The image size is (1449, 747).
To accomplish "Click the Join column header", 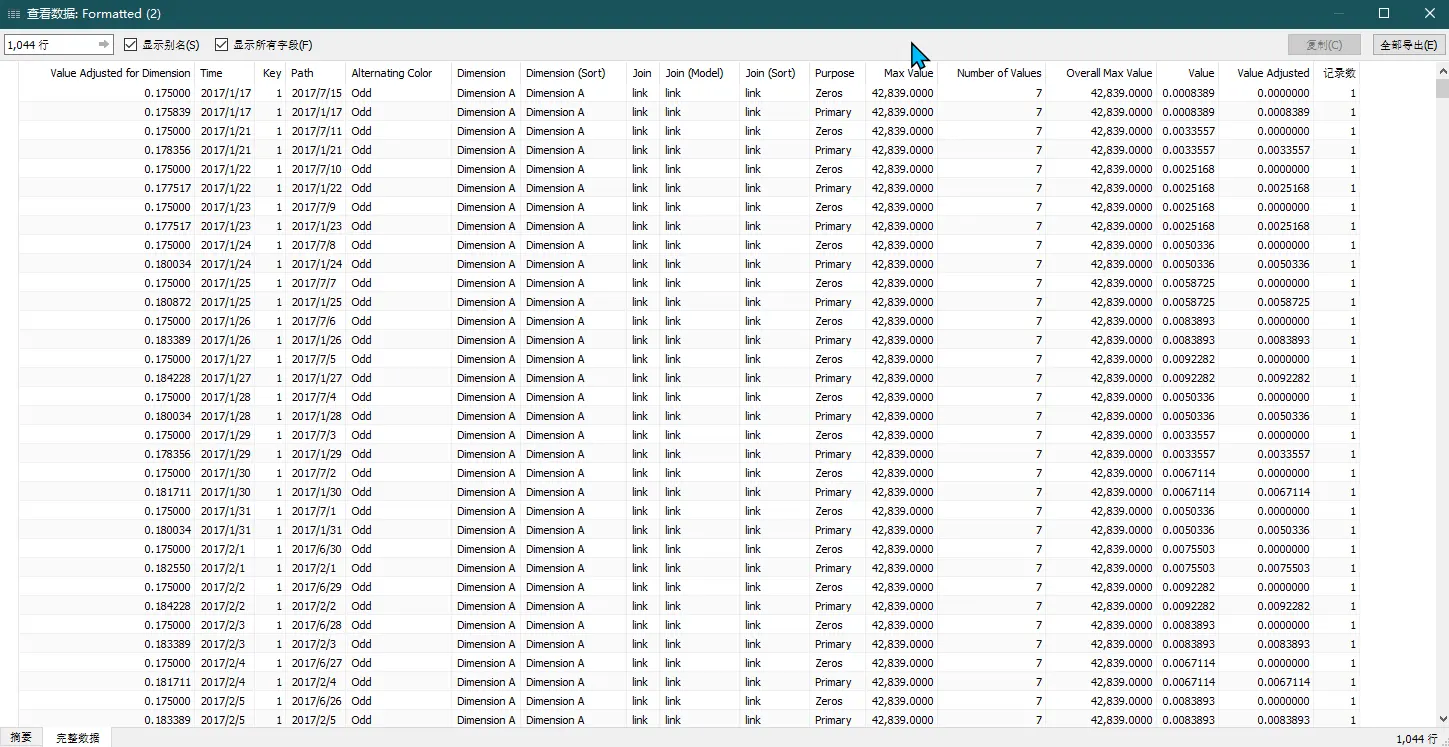I will [x=642, y=73].
